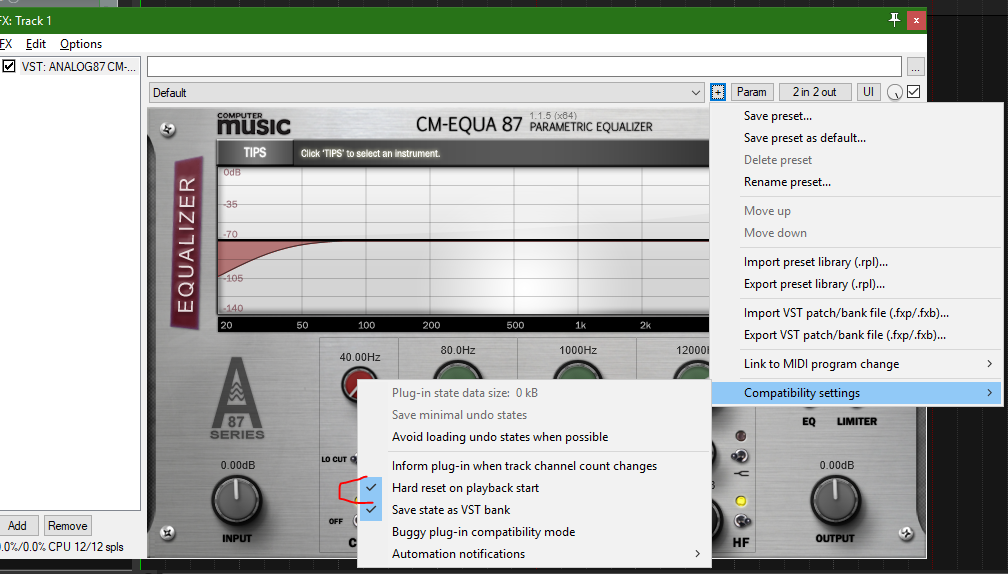1008x574 pixels.
Task: Adjust the INPUT gain knob
Action: click(237, 501)
